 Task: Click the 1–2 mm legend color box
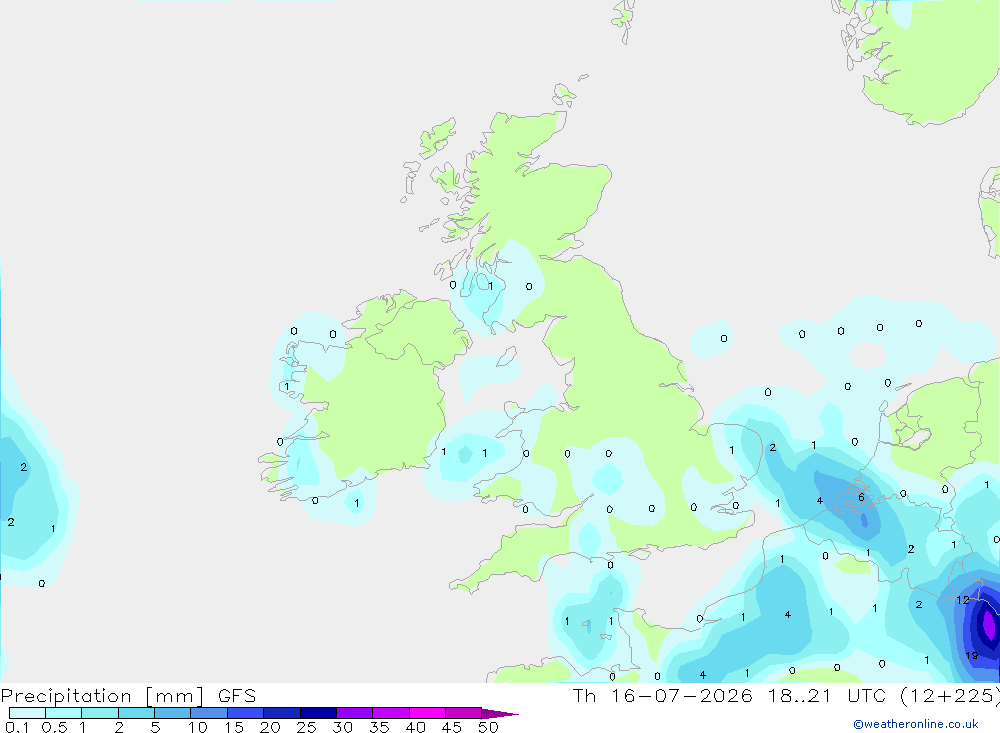pos(100,713)
